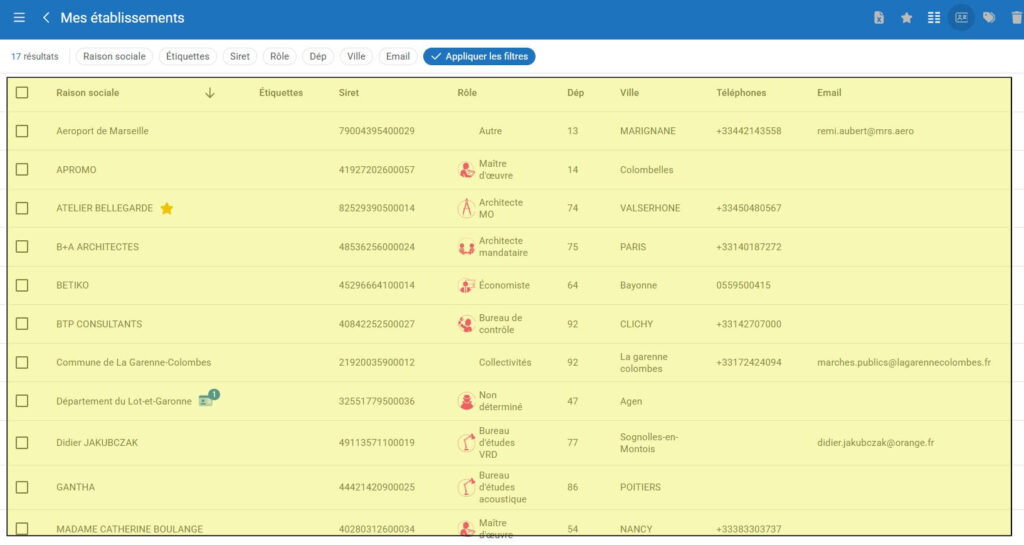Viewport: 1024px width, 545px height.
Task: Open the Ville filter chip
Action: [x=356, y=57]
